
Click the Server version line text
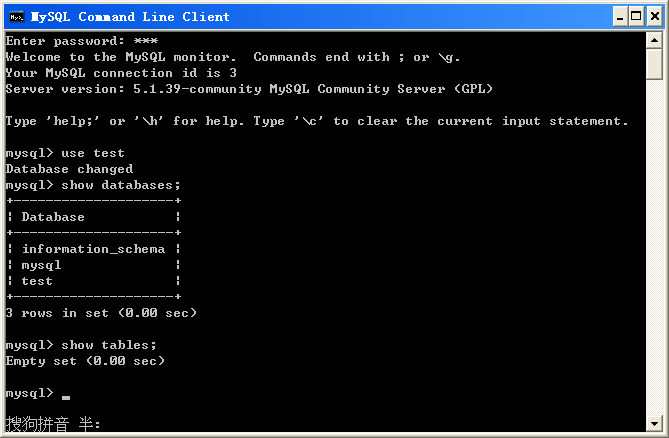click(249, 89)
